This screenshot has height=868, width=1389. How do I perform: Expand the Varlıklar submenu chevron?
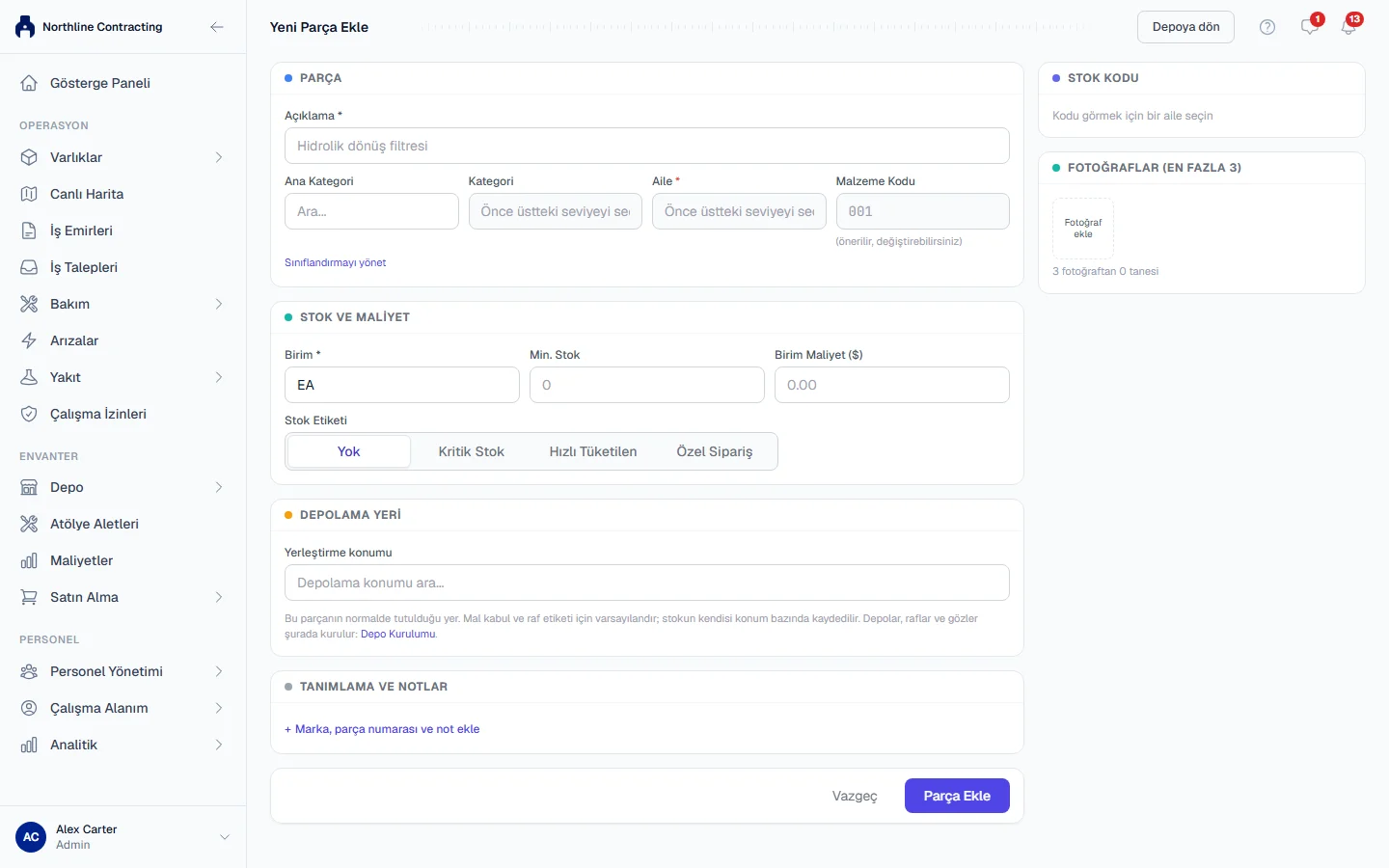click(219, 157)
